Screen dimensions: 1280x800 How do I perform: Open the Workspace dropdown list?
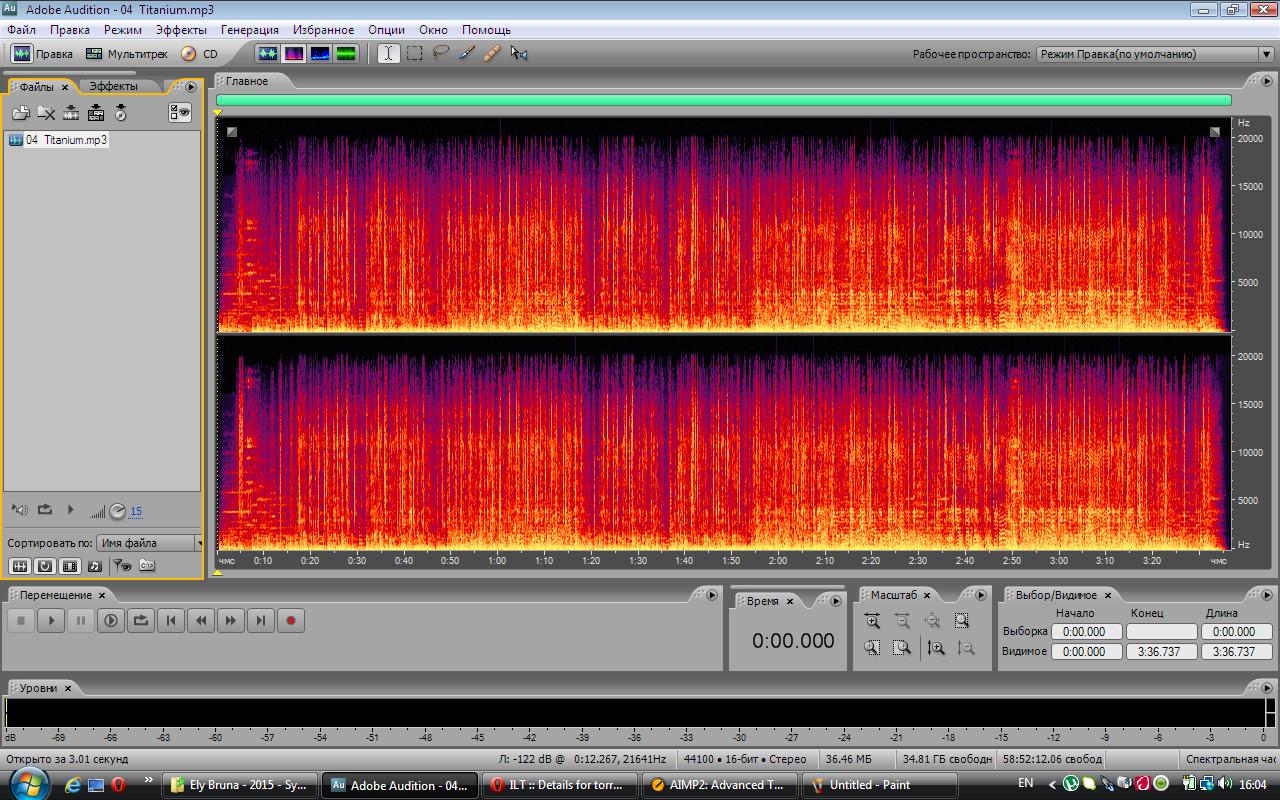tap(1154, 55)
